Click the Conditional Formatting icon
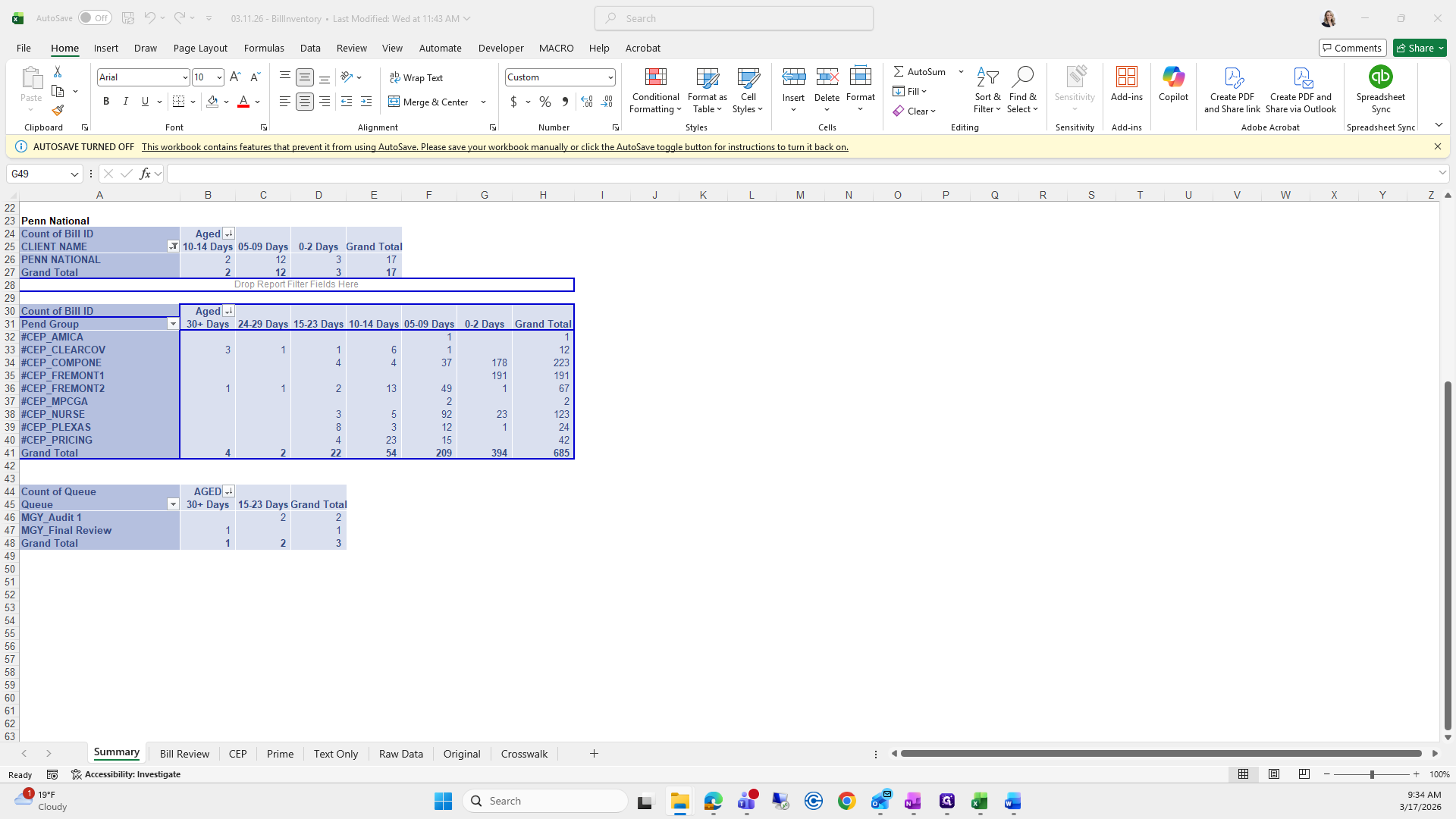The height and width of the screenshot is (819, 1456). (x=655, y=77)
